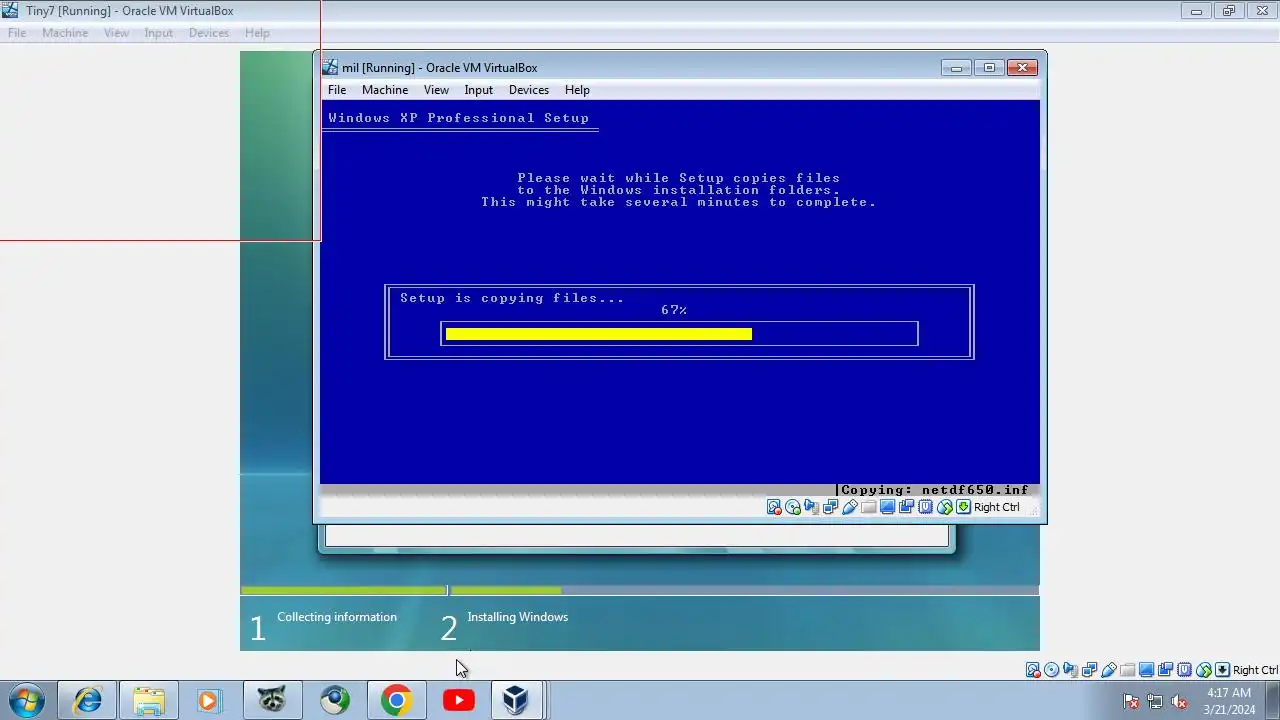Screen dimensions: 1280x720
Task: Click optical disc icon in Tiny7 status bar
Action: [x=1051, y=670]
